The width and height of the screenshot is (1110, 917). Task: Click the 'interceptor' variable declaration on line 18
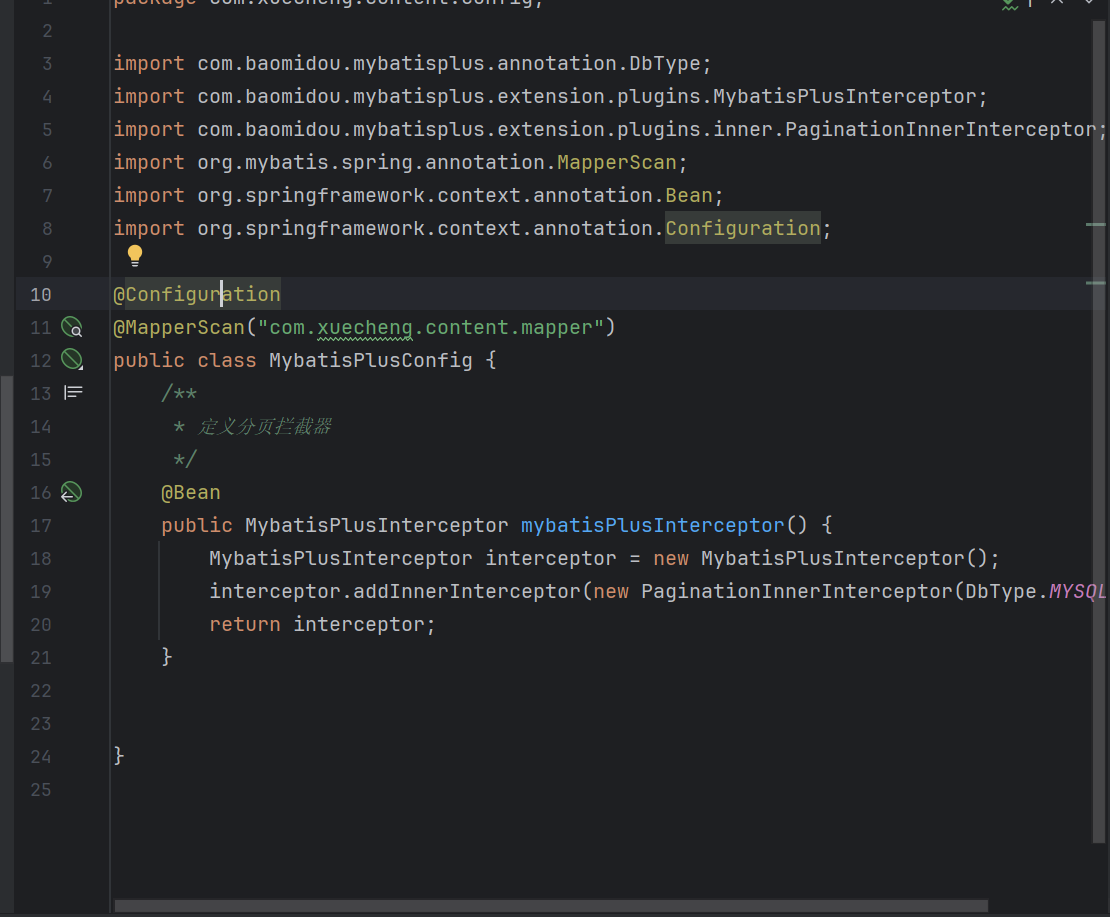[551, 559]
